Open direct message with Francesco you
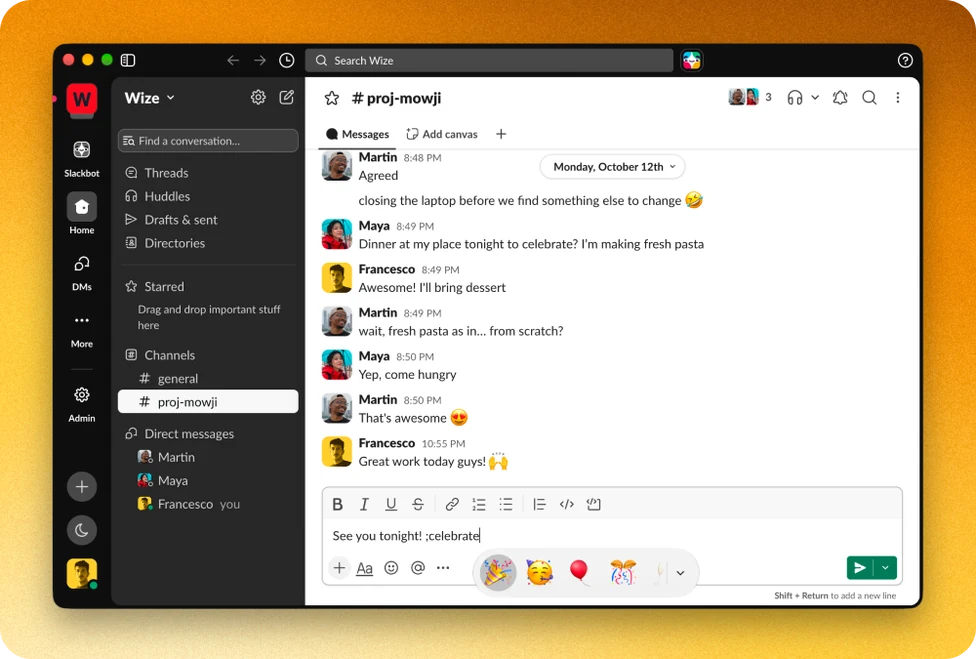Screen dimensions: 976x659 [208, 504]
